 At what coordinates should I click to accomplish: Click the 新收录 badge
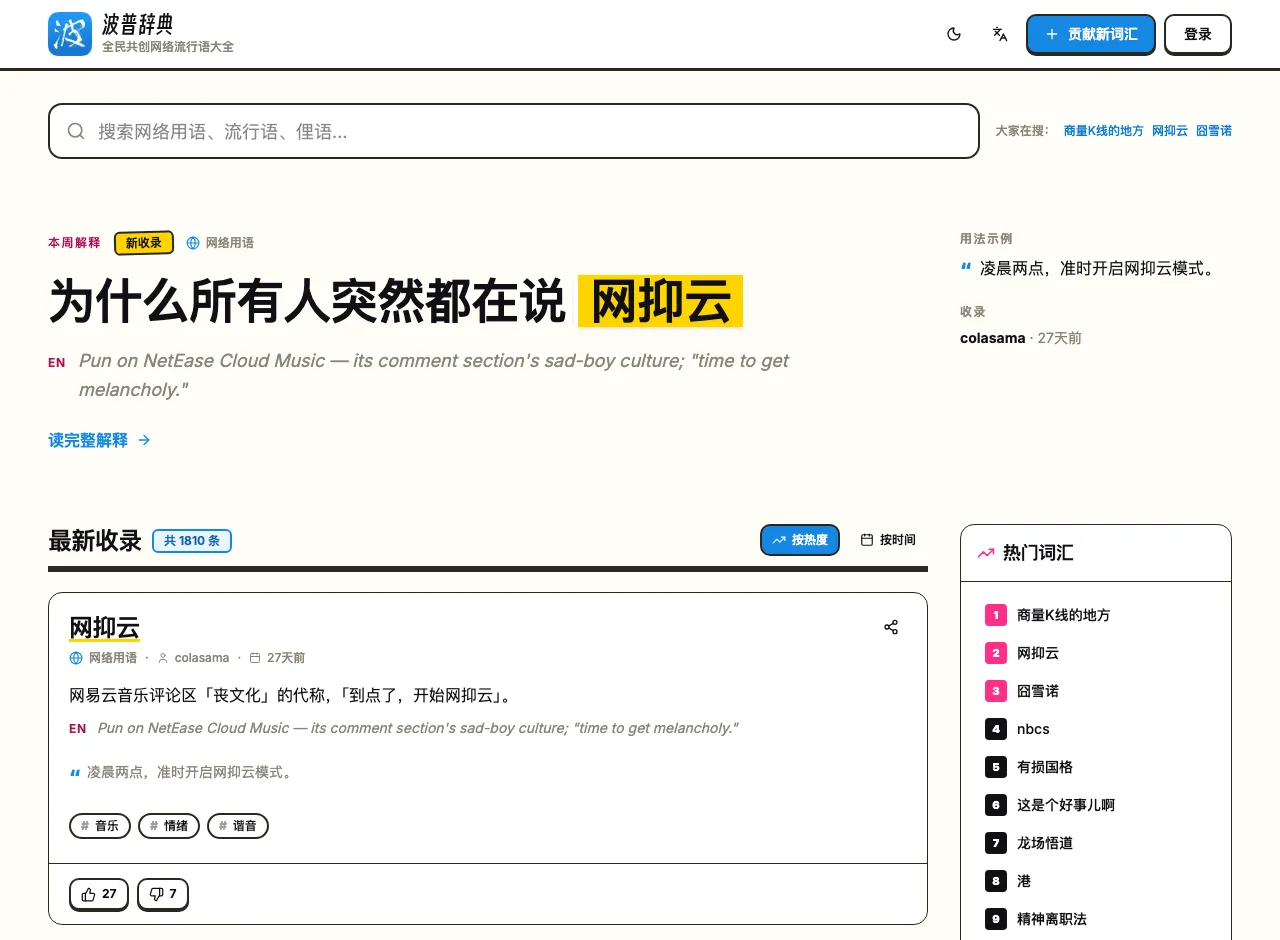coord(144,243)
